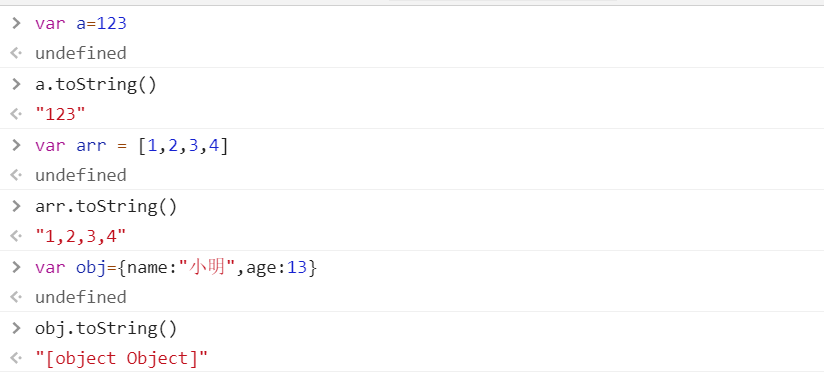824x375 pixels.
Task: Click the input chevron beside var arr line
Action: 16,145
